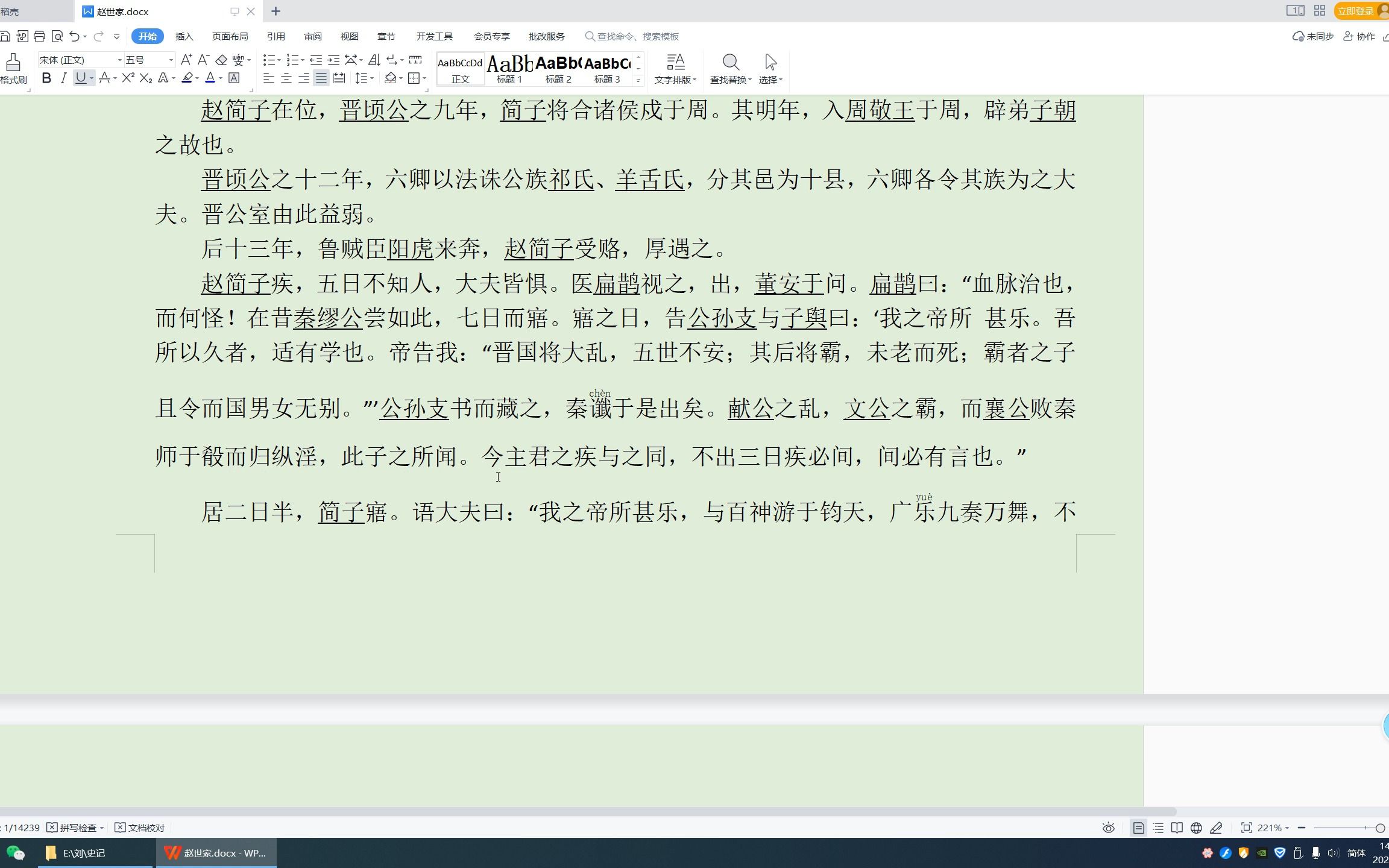Apply superscript X² formatting
Image resolution: width=1389 pixels, height=868 pixels.
click(x=128, y=78)
